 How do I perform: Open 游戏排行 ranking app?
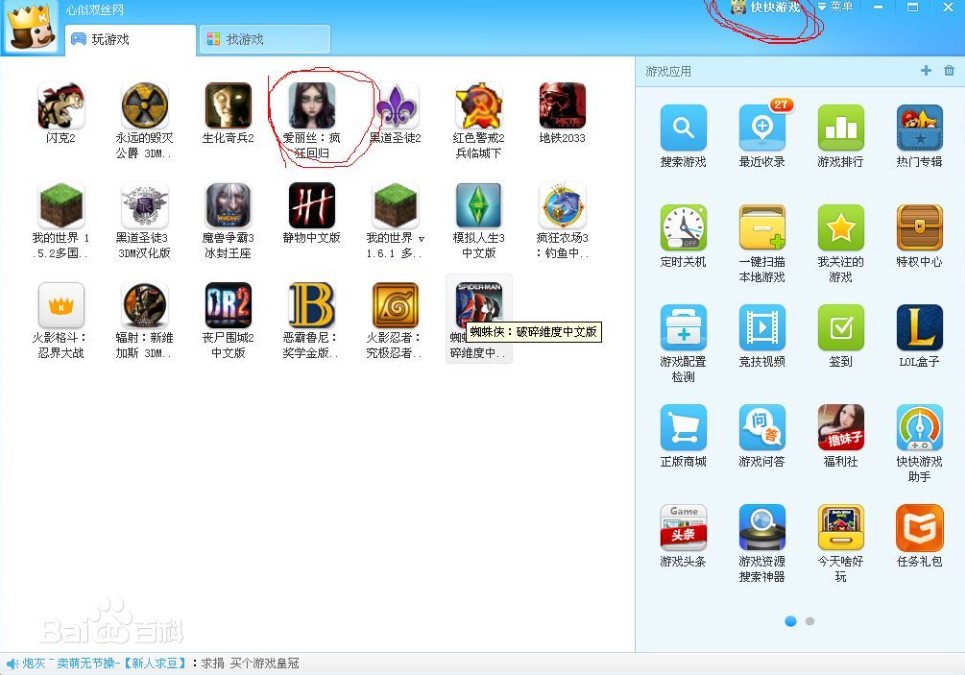click(841, 128)
